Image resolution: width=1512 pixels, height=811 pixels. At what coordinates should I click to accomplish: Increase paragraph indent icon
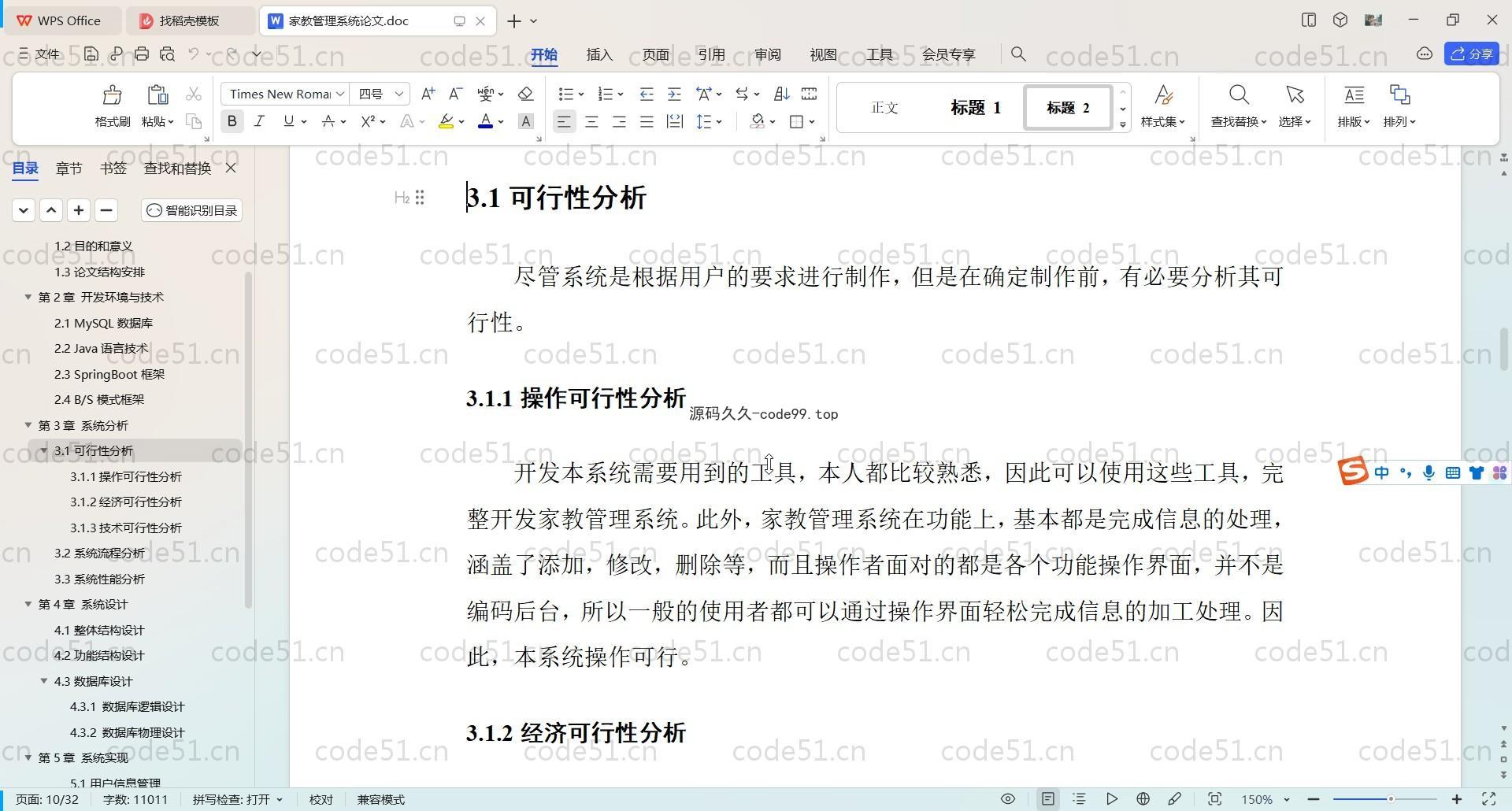[x=674, y=94]
